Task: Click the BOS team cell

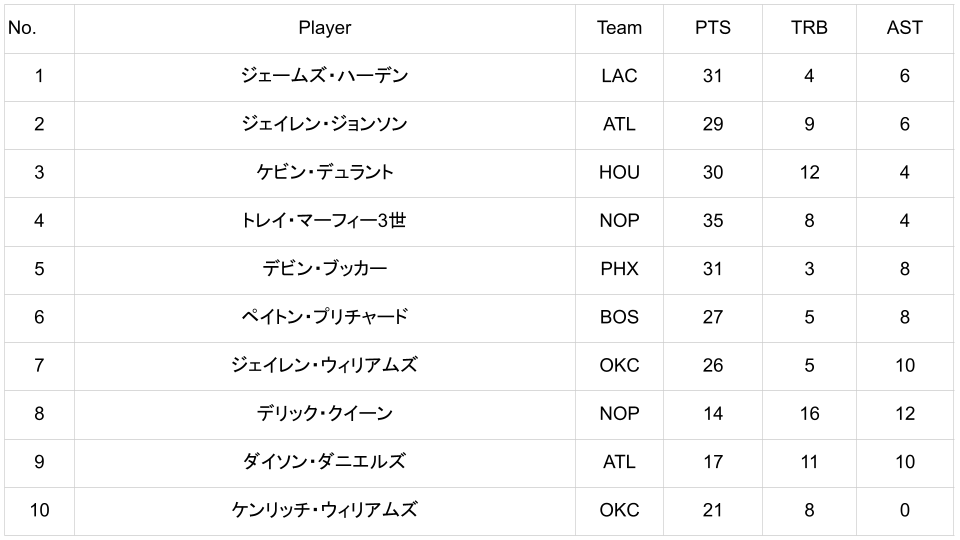Action: click(x=619, y=317)
